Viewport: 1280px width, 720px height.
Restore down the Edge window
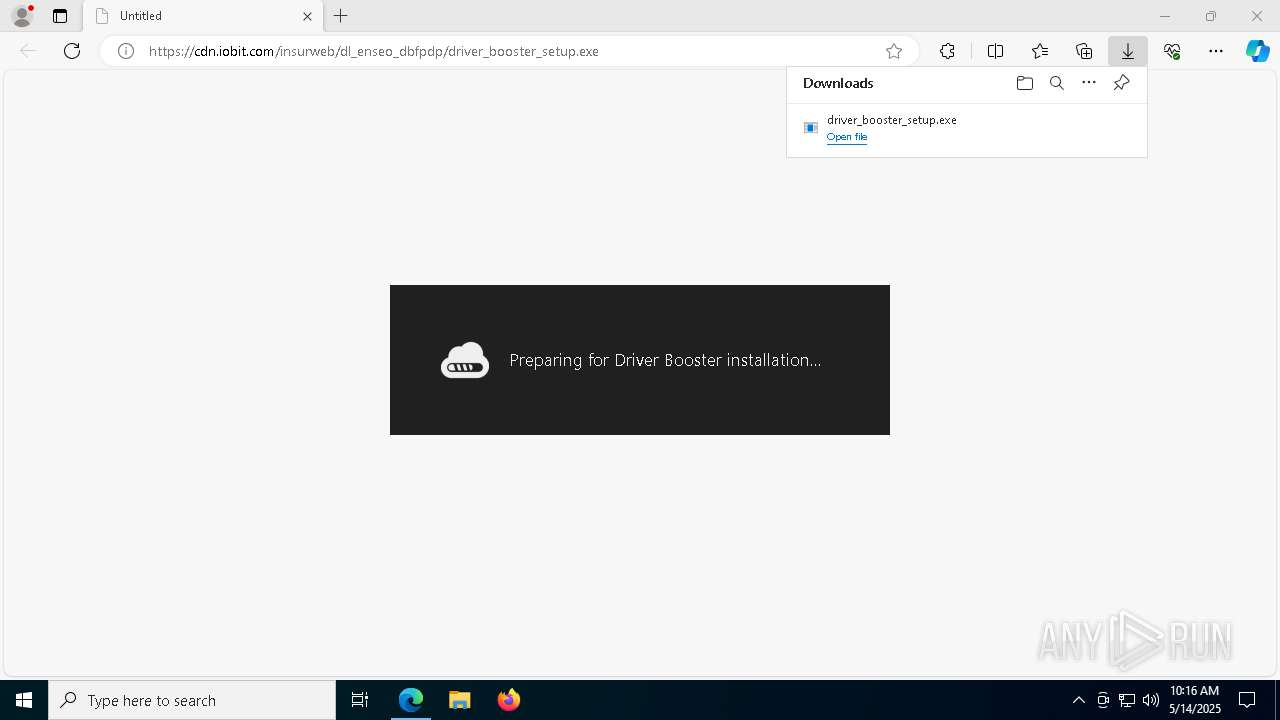1211,16
